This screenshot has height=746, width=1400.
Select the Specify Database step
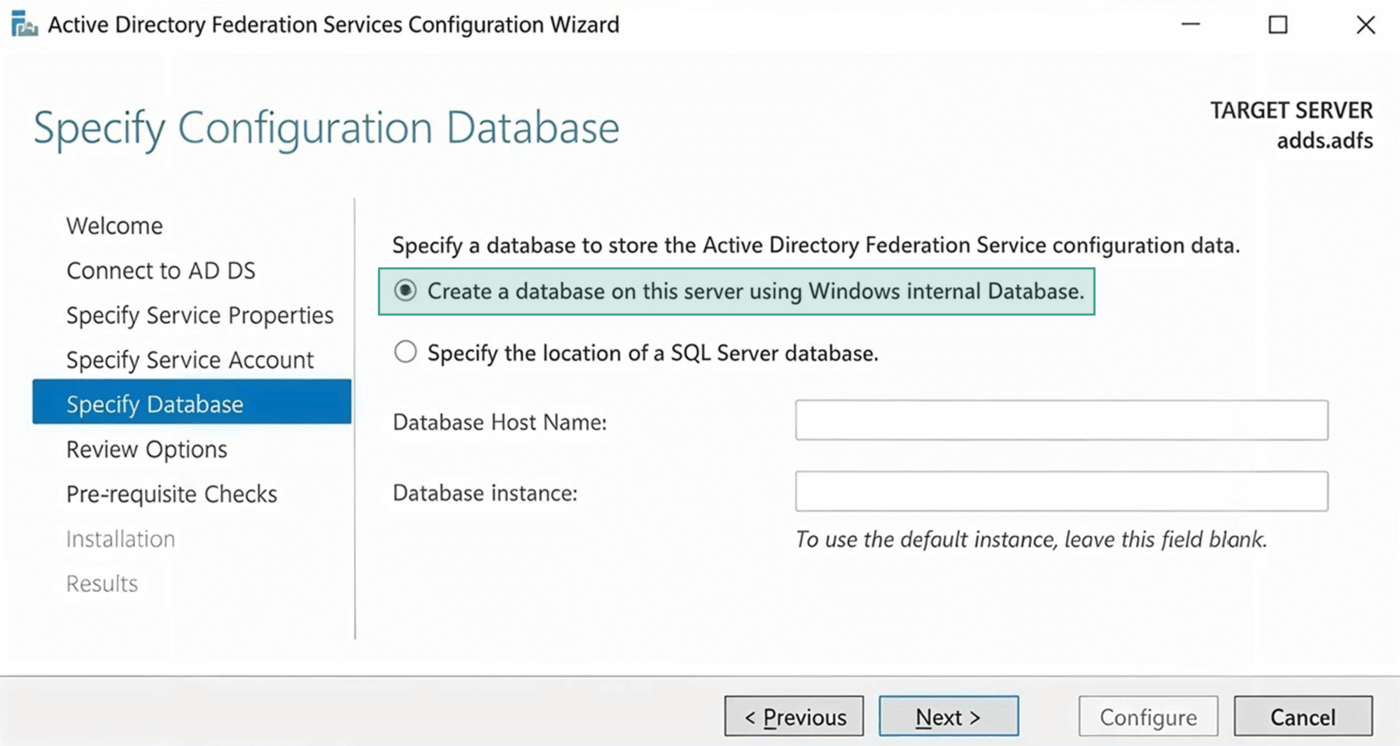click(x=155, y=404)
